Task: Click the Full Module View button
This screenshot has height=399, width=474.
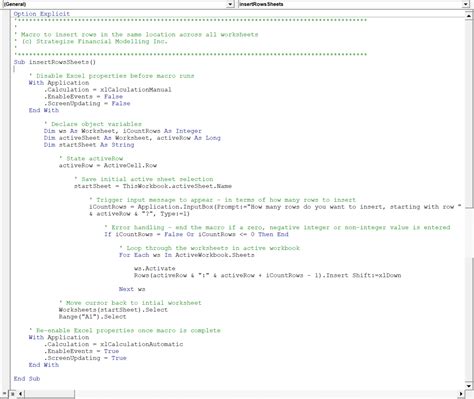Action: pos(12,394)
